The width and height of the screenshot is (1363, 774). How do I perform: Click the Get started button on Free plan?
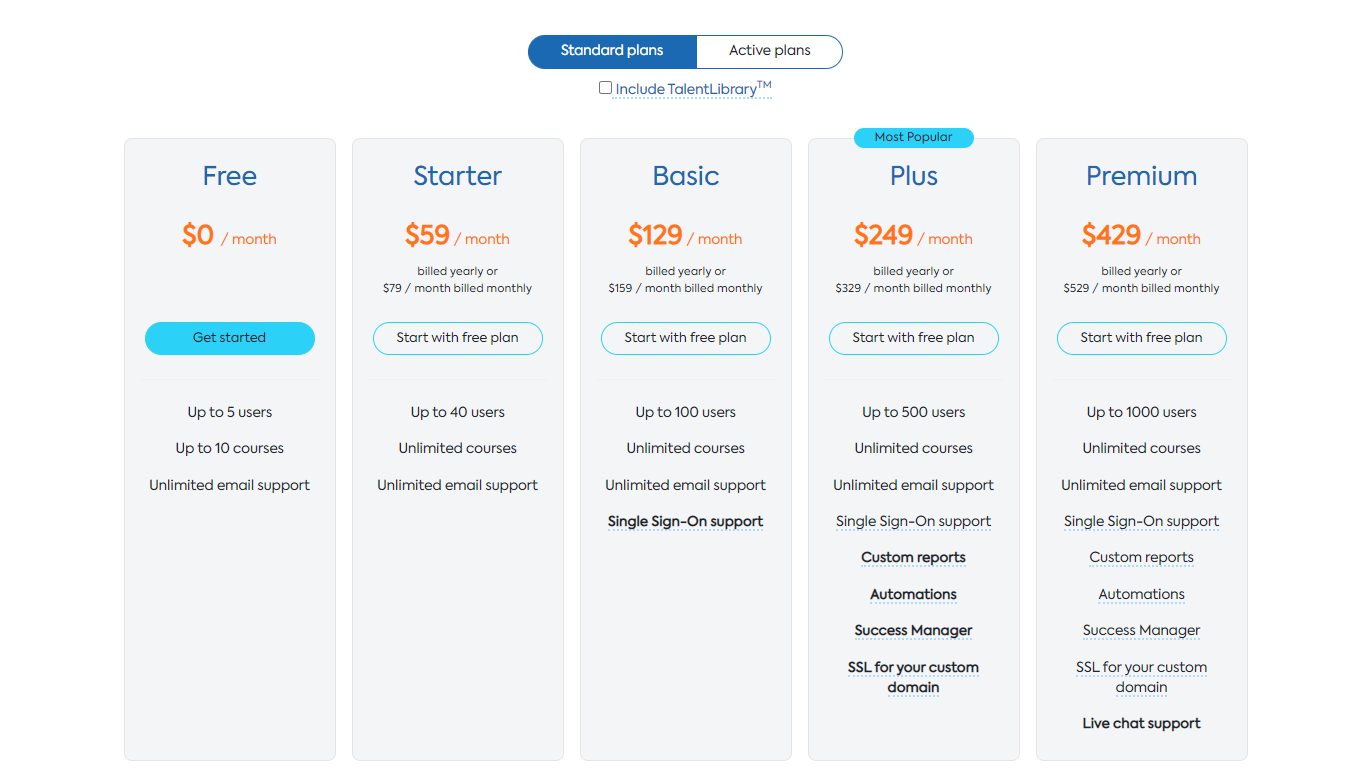click(x=229, y=338)
